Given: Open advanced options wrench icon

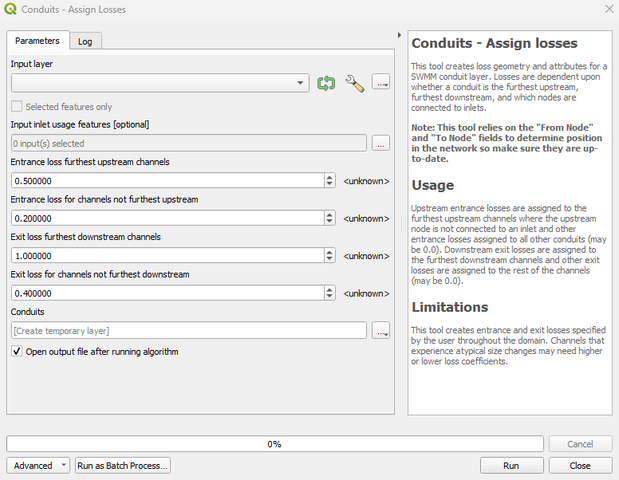Looking at the screenshot, I should 354,83.
